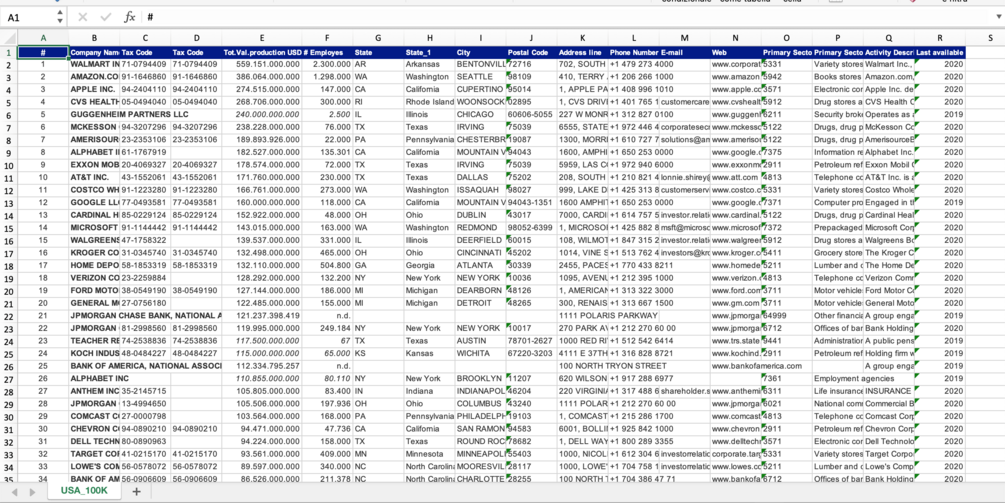Select row 10 header
Viewport: 1005px width, 503px height.
9,165
